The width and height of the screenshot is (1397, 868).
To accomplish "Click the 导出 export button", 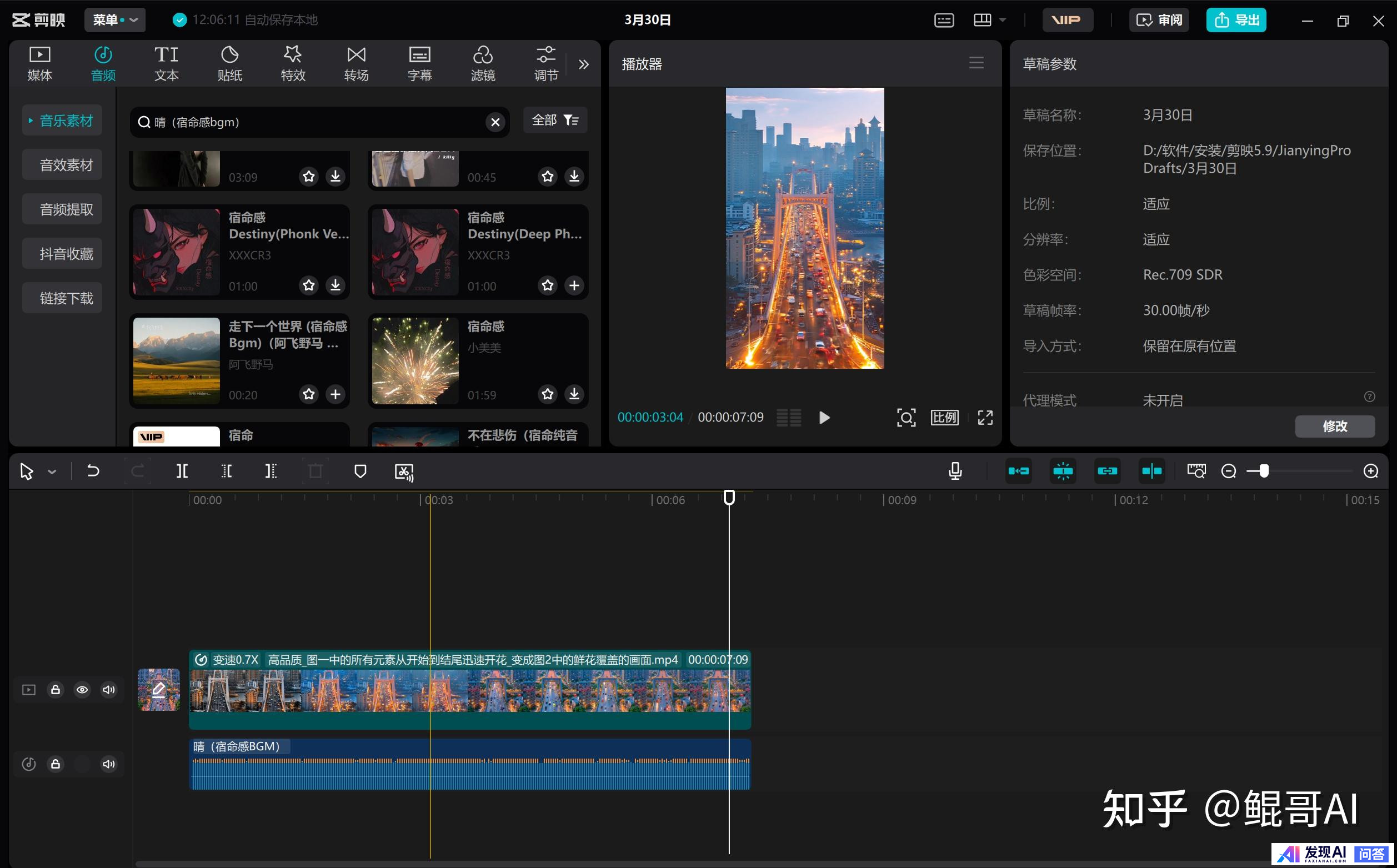I will point(1236,20).
